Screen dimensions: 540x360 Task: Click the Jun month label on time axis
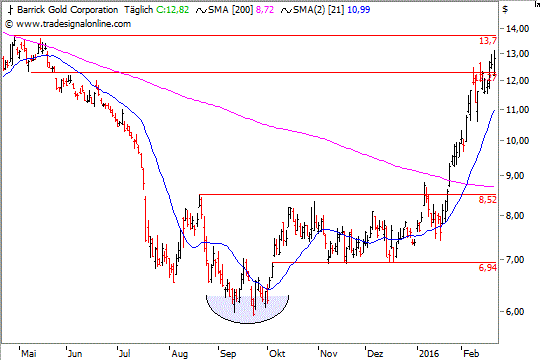(75, 354)
